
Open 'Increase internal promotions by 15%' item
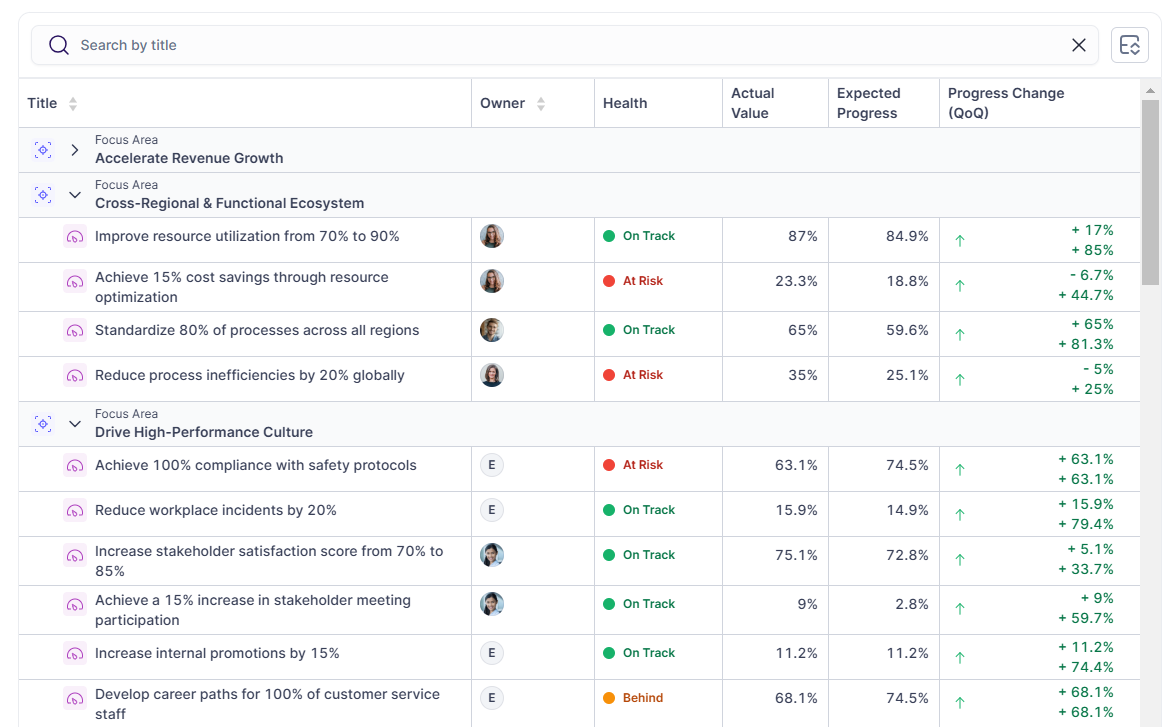coord(217,653)
